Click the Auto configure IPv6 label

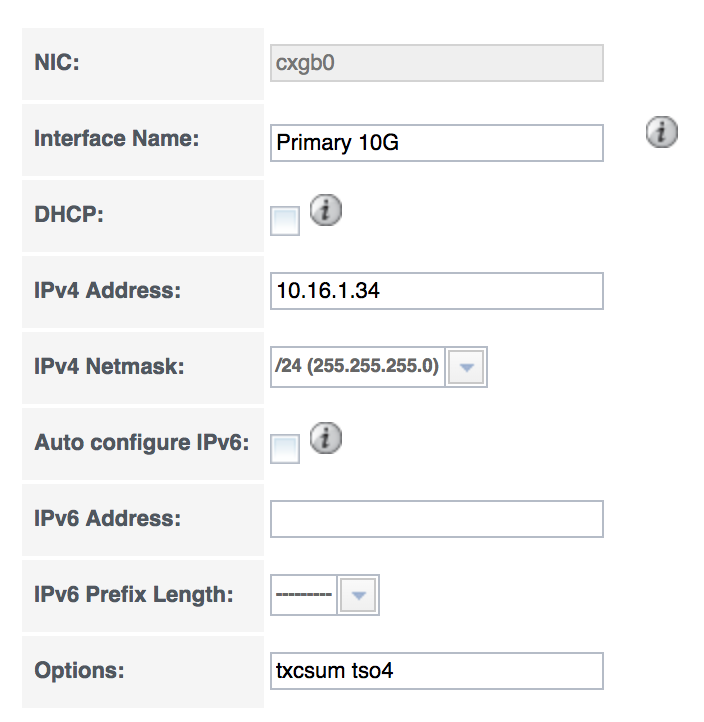click(142, 443)
